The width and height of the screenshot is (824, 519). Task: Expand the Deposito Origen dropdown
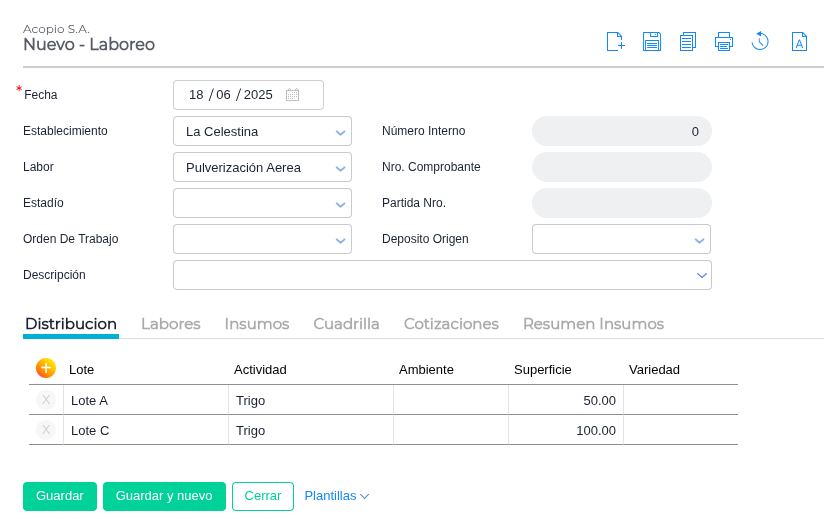pyautogui.click(x=699, y=240)
